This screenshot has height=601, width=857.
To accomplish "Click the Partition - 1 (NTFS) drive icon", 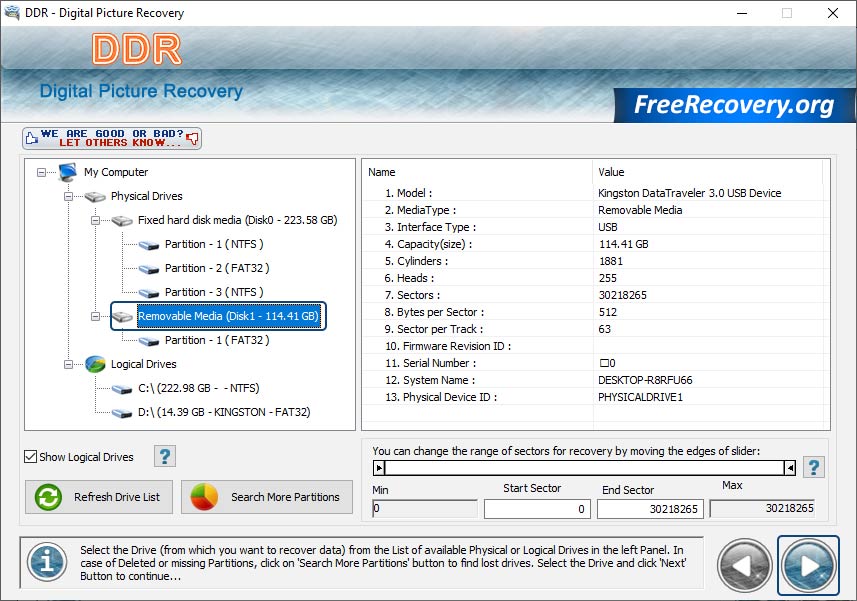I will (149, 245).
